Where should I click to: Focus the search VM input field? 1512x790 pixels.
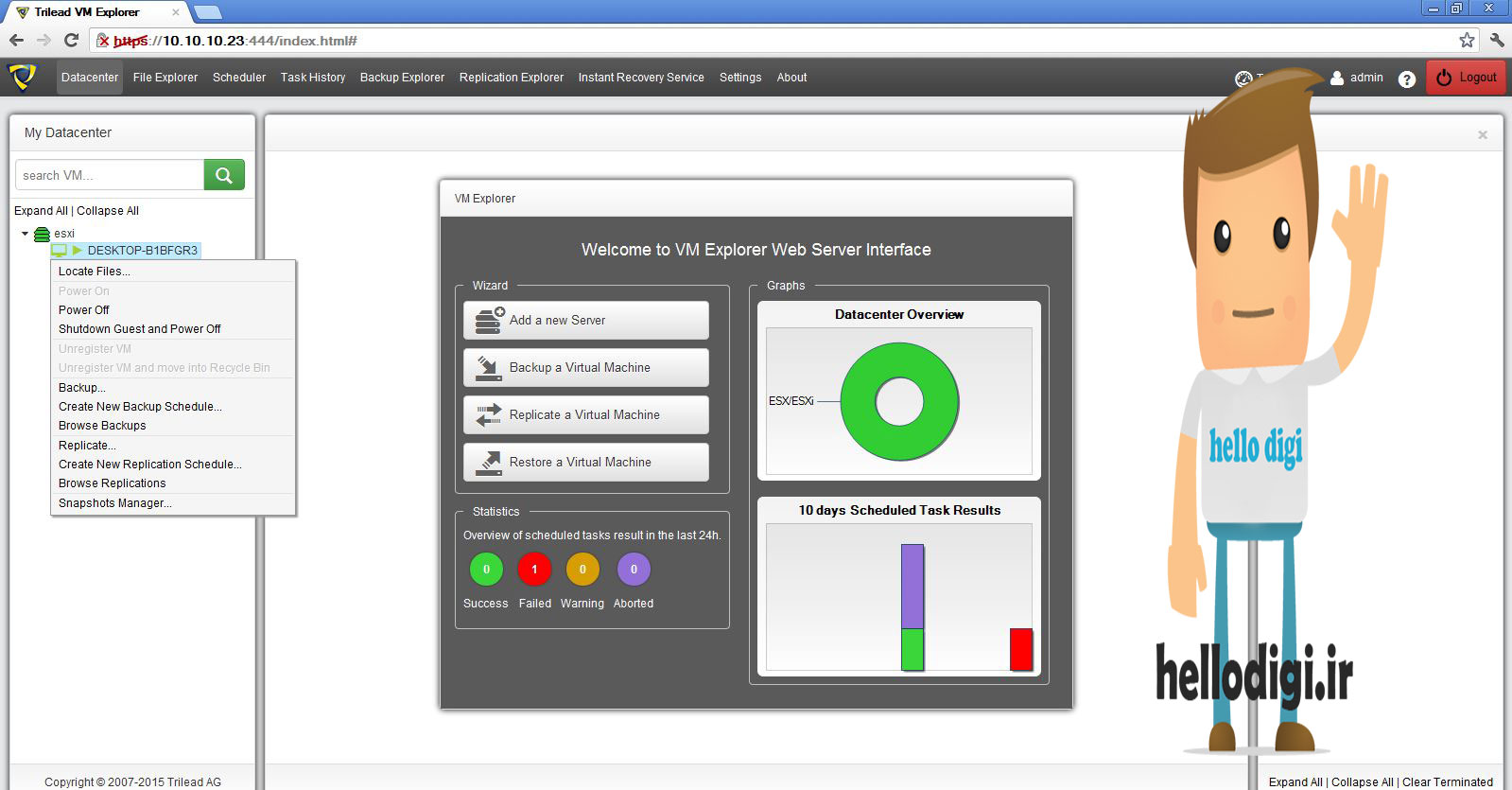click(110, 175)
